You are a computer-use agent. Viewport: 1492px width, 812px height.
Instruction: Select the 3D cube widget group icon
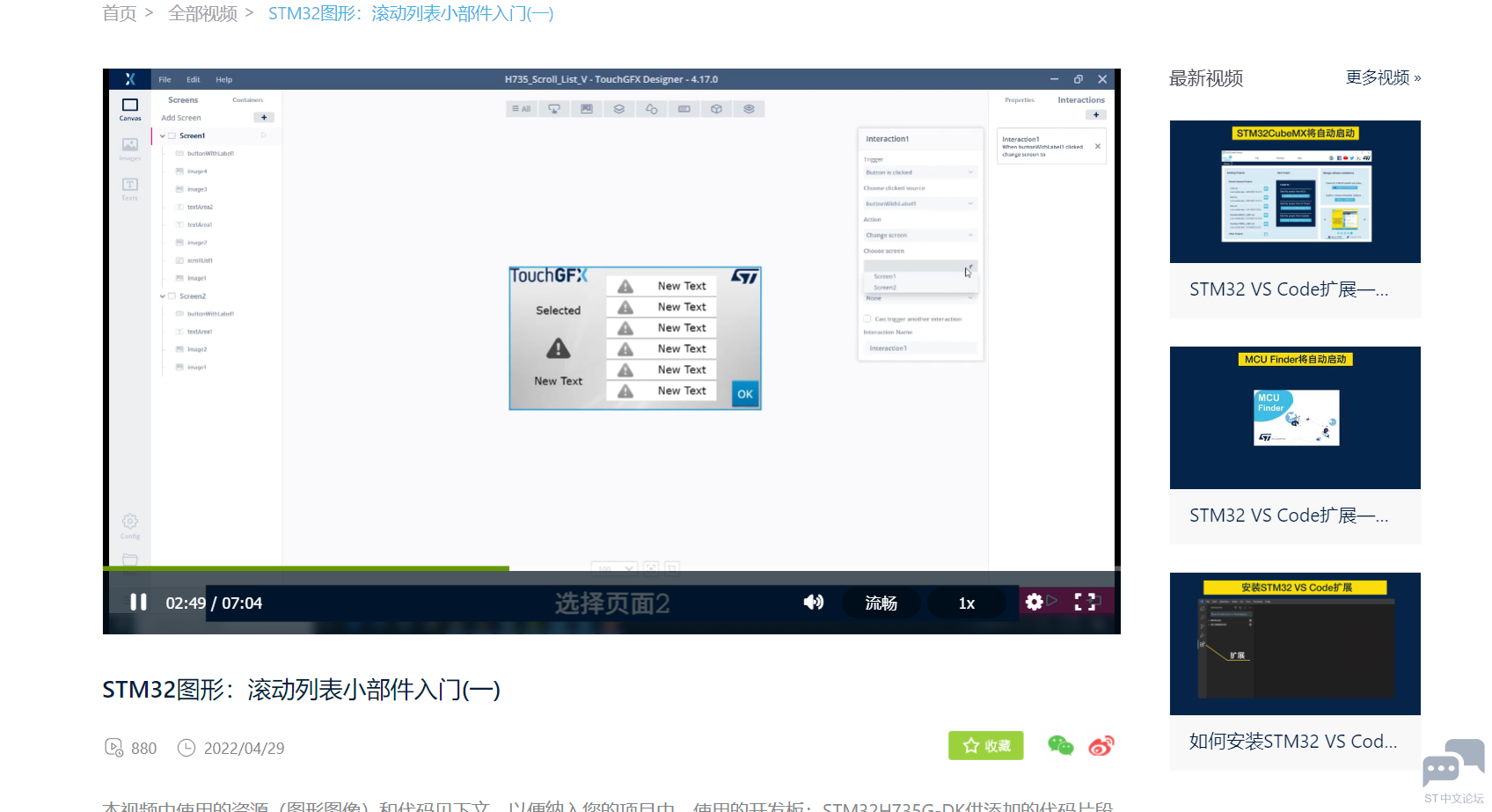[x=716, y=109]
